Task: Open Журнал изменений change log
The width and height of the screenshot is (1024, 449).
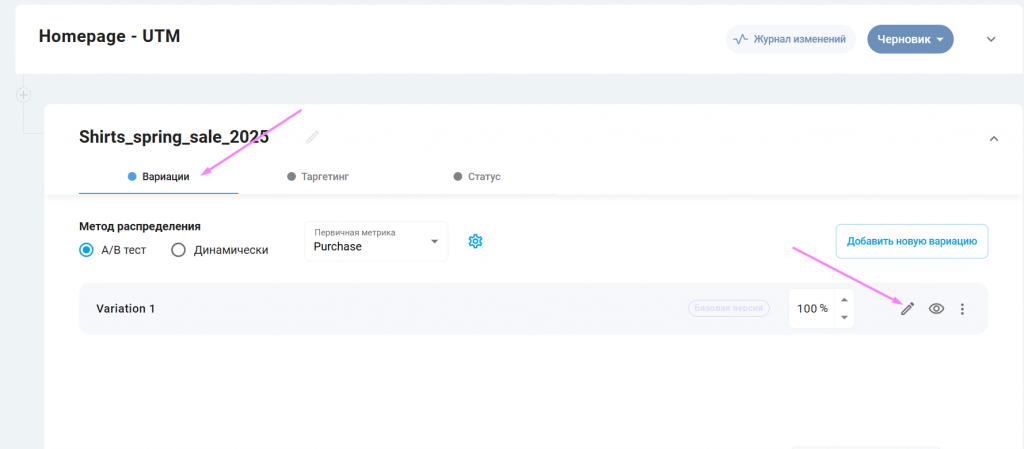Action: tap(790, 40)
